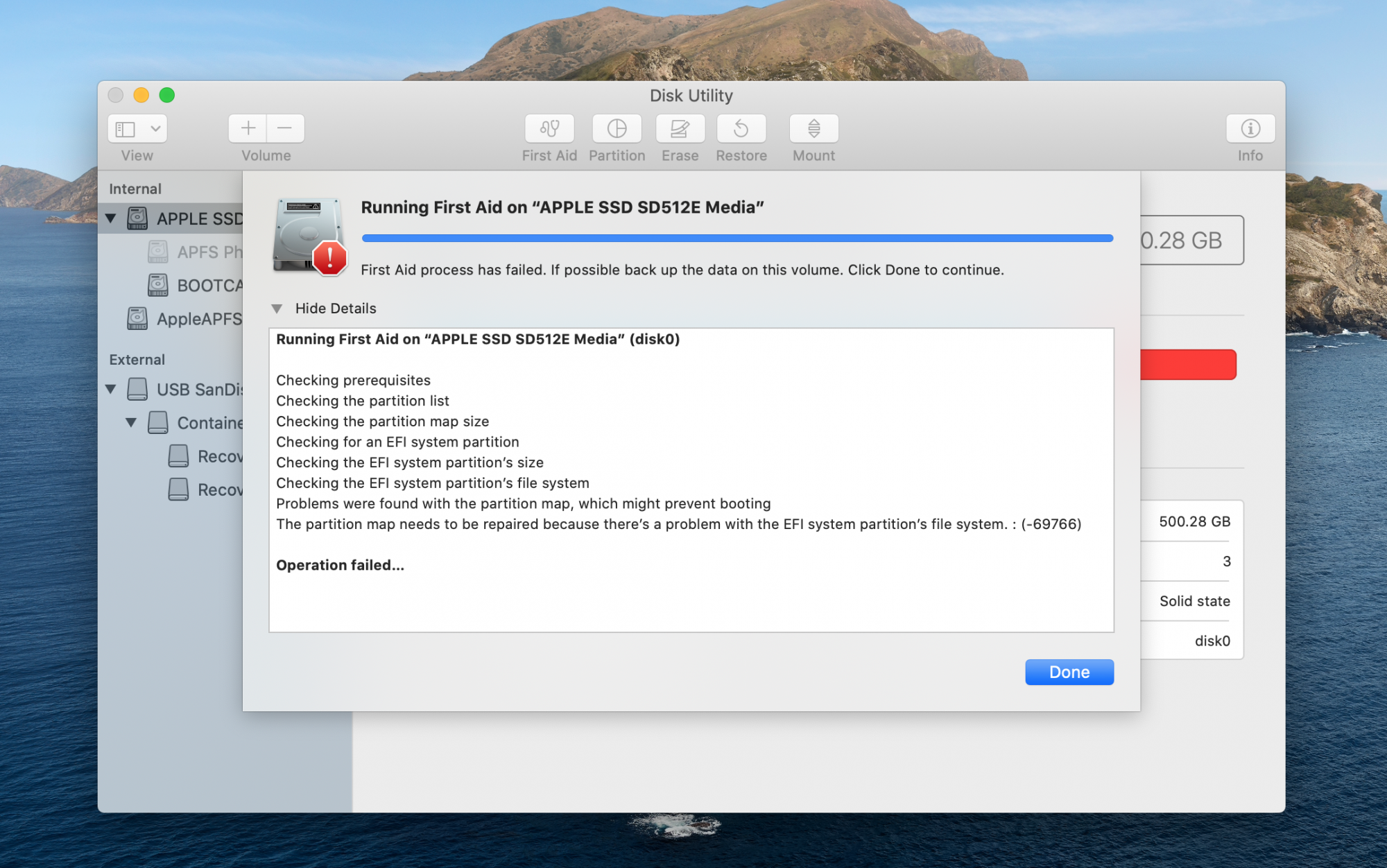This screenshot has width=1387, height=868.
Task: Remove volume with minus button
Action: click(285, 128)
